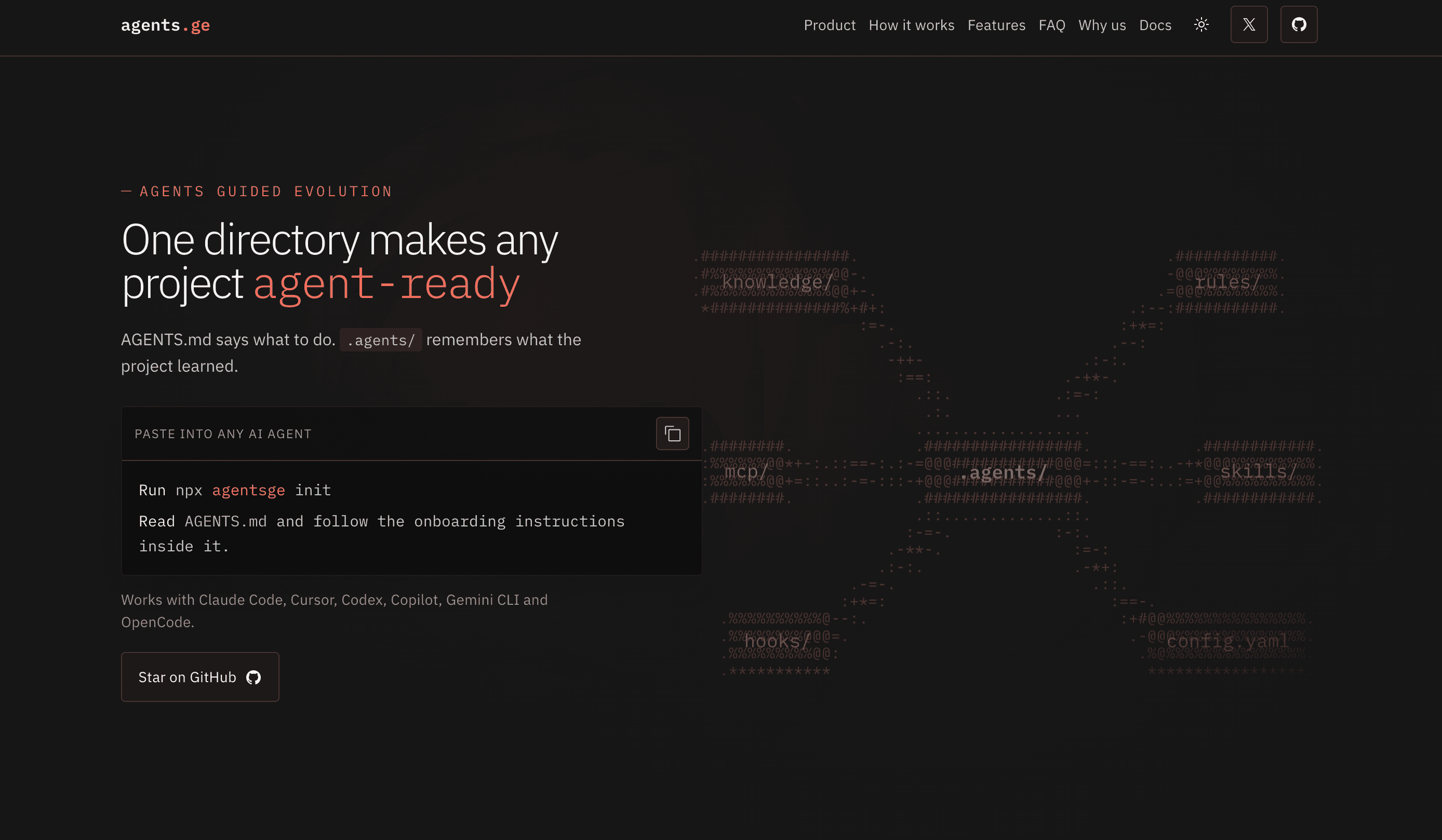Screen dimensions: 1442x840
Task: Jump to Features in the navigation
Action: (x=996, y=25)
